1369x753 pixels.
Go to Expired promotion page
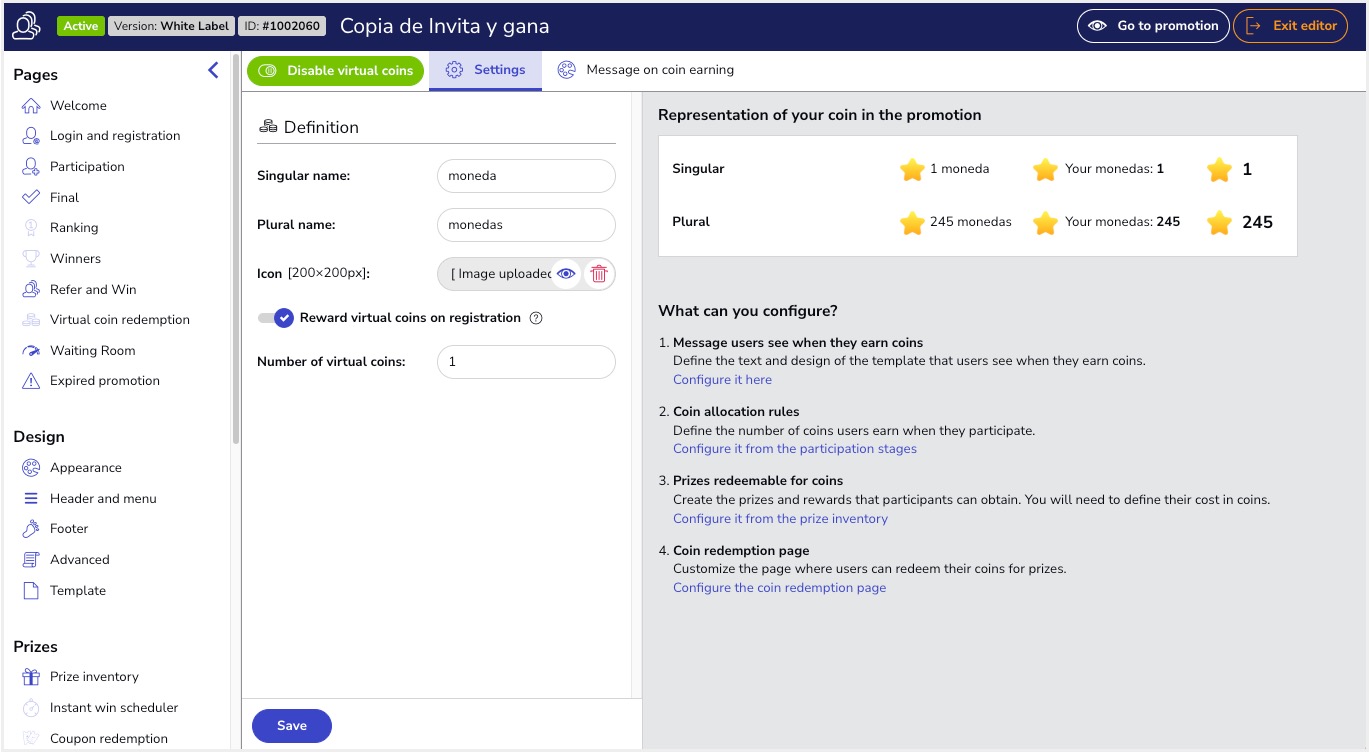104,381
